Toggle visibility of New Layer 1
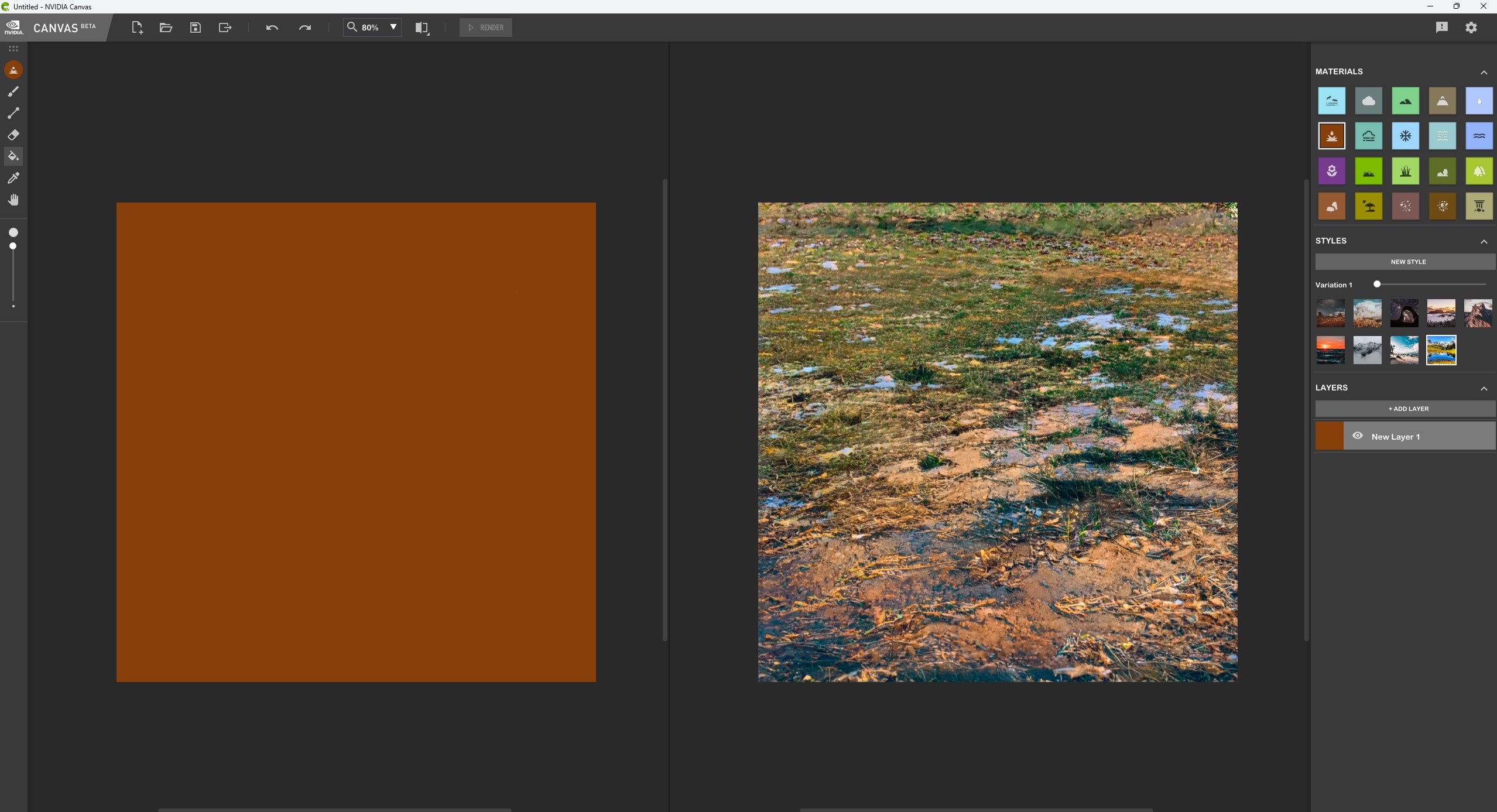The width and height of the screenshot is (1497, 812). [1358, 436]
